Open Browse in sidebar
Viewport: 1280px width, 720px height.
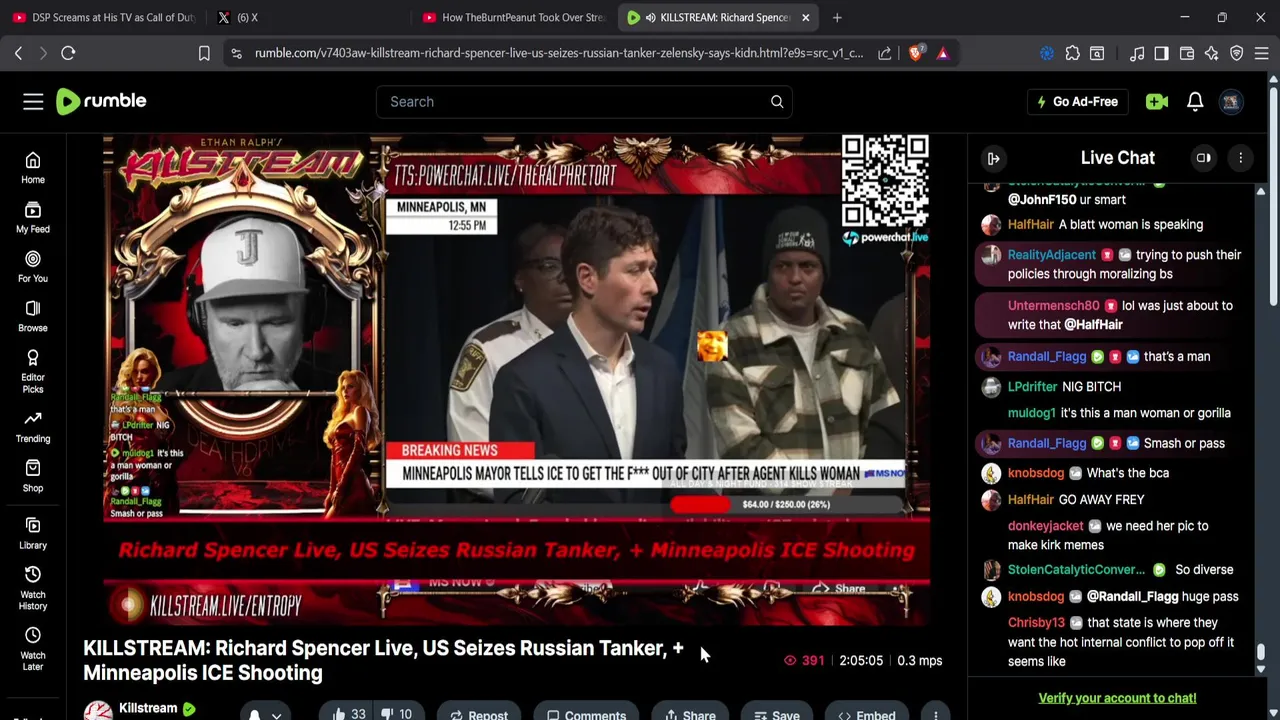pyautogui.click(x=33, y=316)
